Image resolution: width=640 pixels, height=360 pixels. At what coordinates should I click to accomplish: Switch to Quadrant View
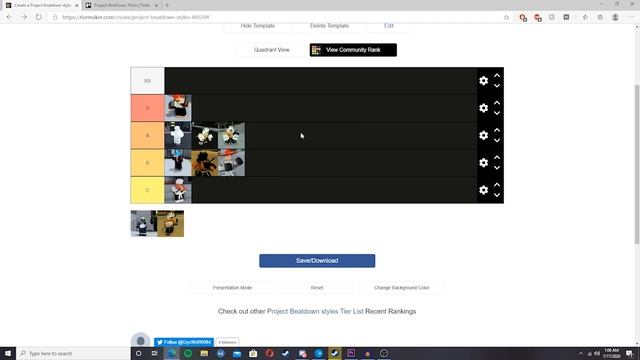(271, 50)
